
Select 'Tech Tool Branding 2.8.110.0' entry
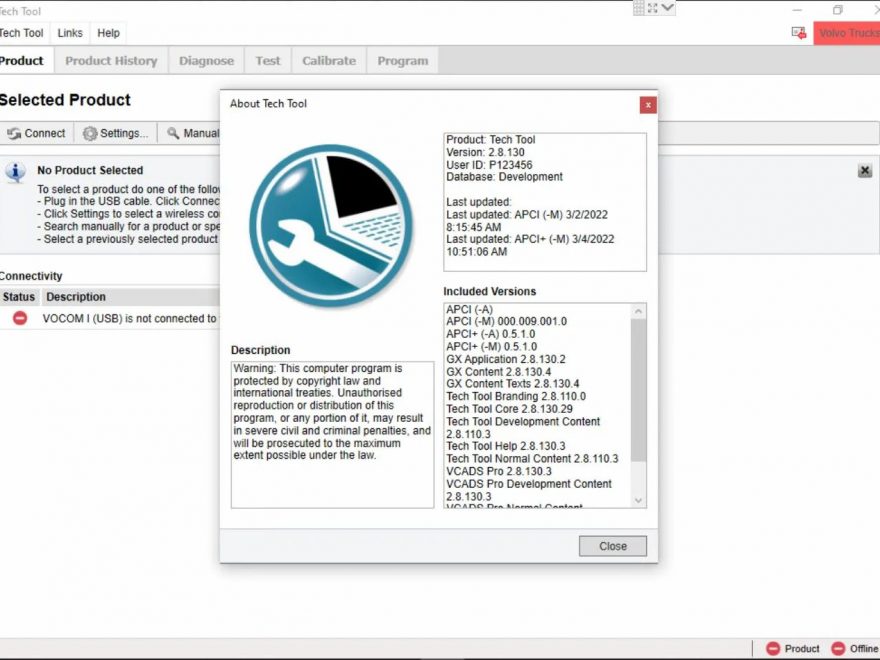516,396
